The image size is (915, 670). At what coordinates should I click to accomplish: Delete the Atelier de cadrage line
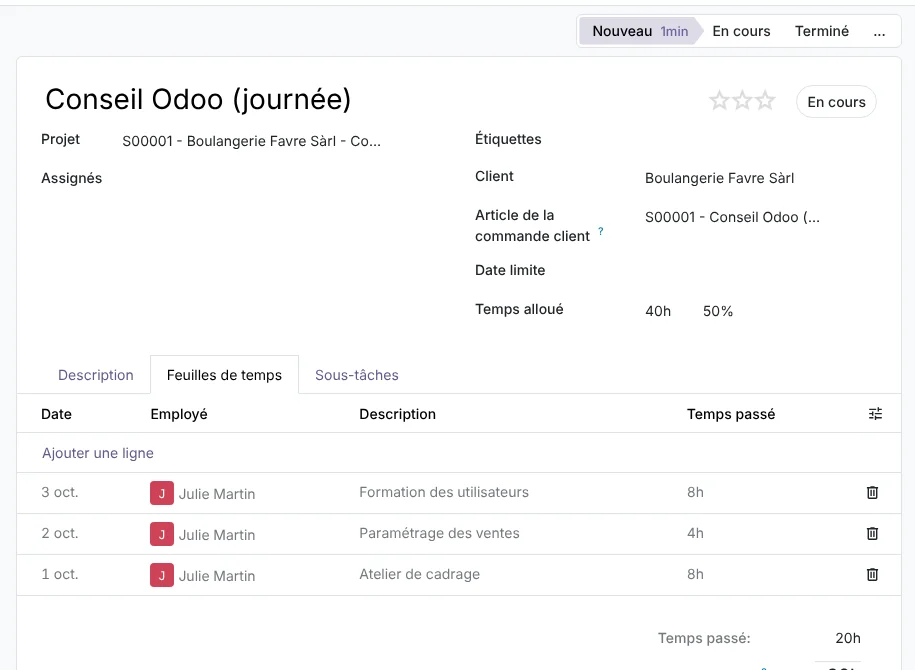[x=872, y=574]
